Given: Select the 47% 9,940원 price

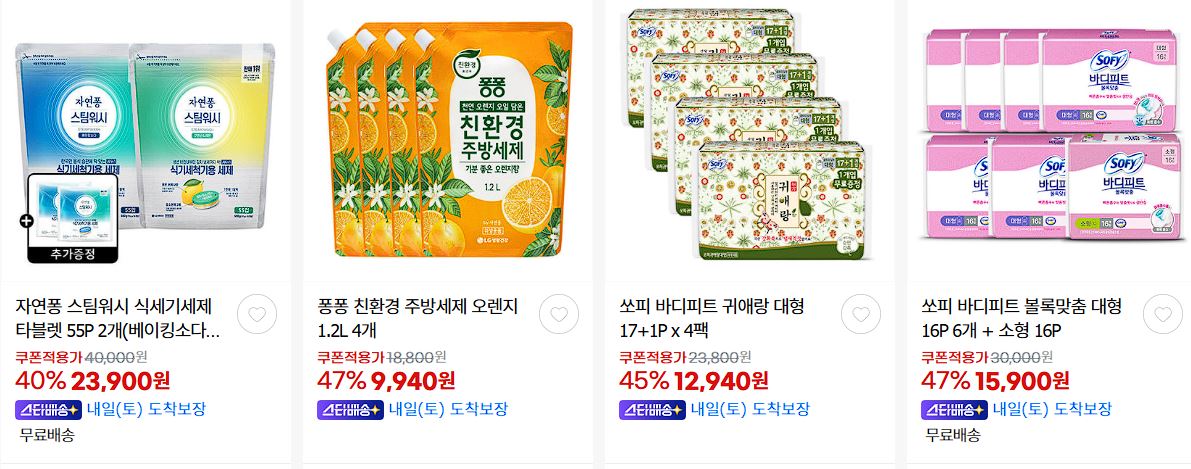Looking at the screenshot, I should pyautogui.click(x=386, y=380).
